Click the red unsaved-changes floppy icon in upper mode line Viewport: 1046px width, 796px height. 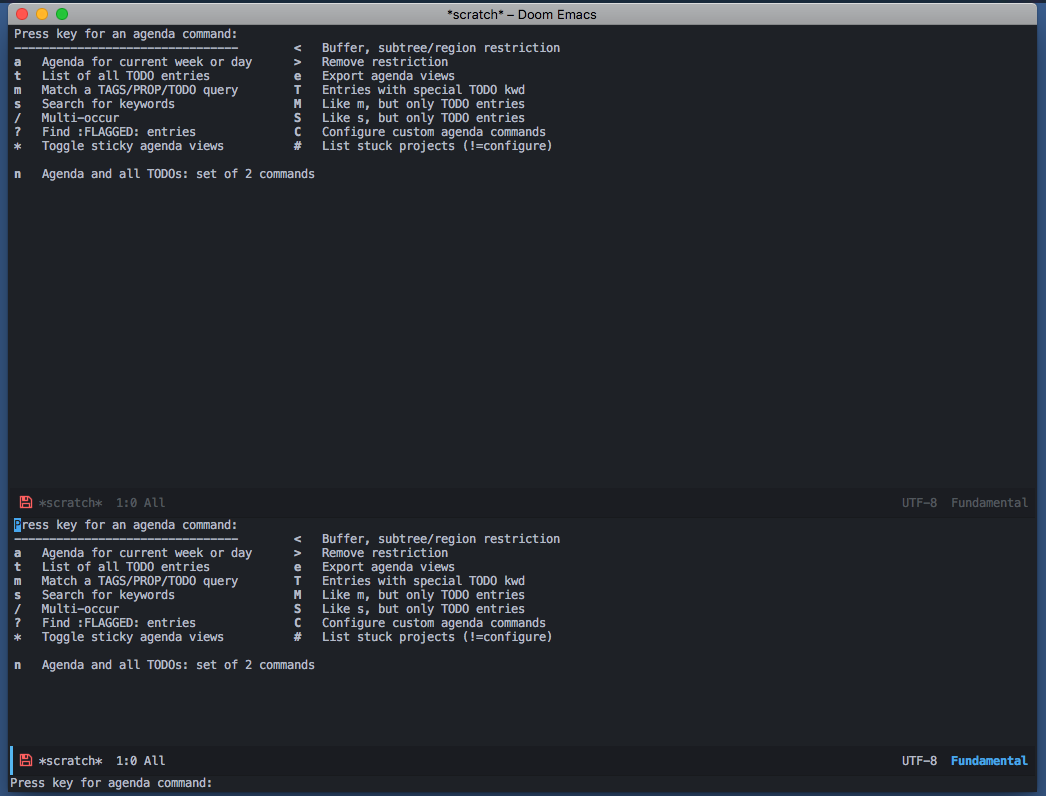pos(24,502)
